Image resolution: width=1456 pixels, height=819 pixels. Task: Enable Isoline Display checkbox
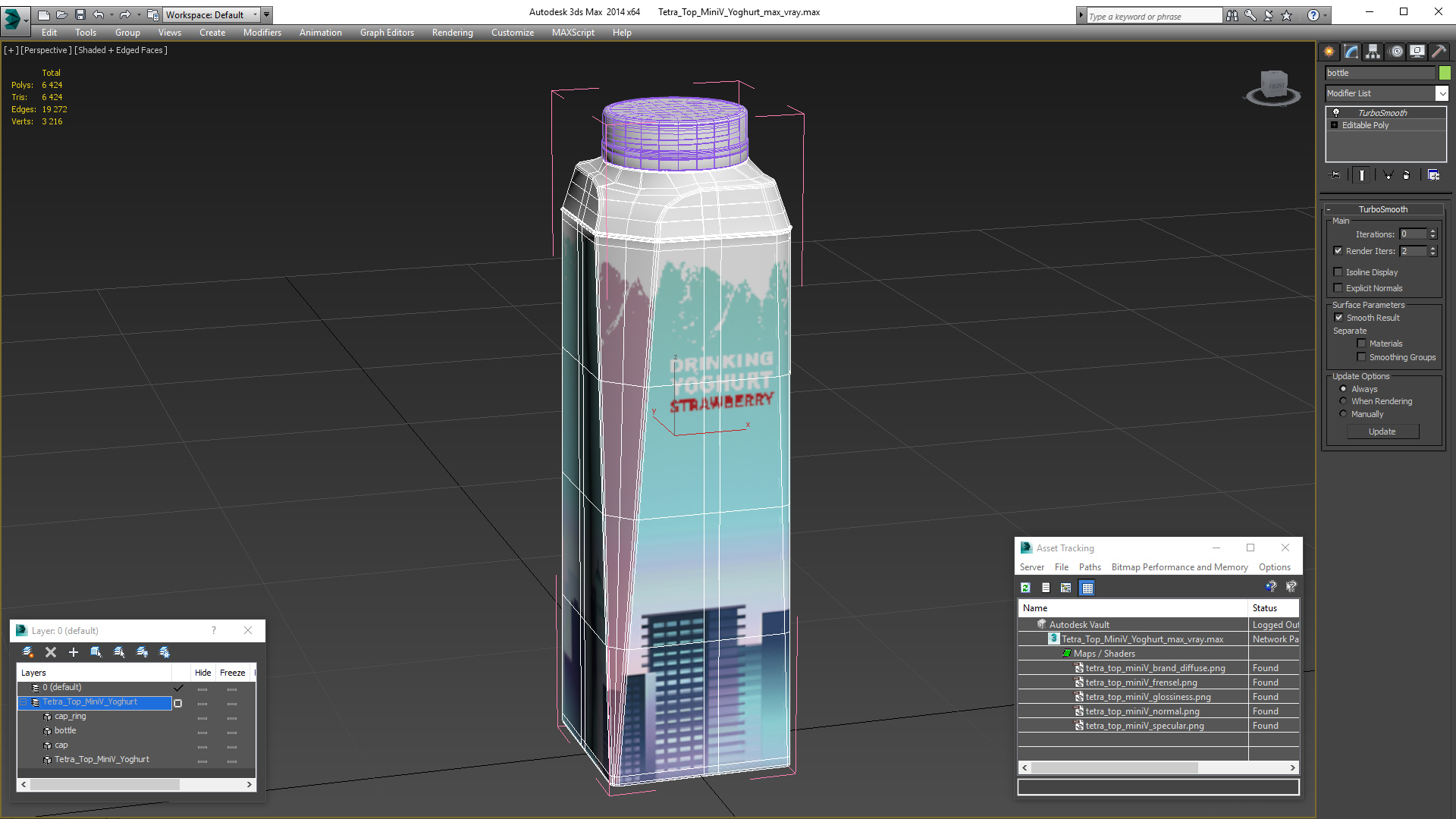[1338, 272]
